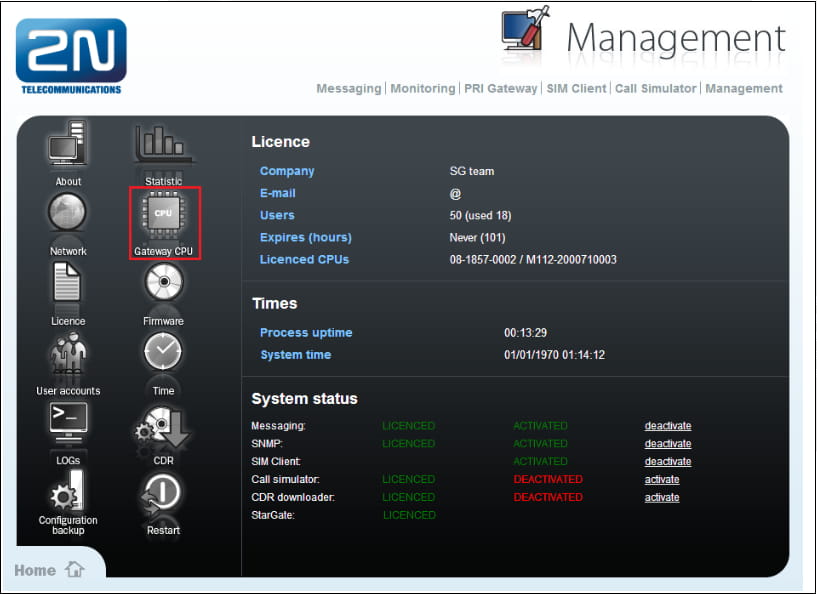Viewport: 817px width, 595px height.
Task: Click the Home house icon
Action: [75, 569]
